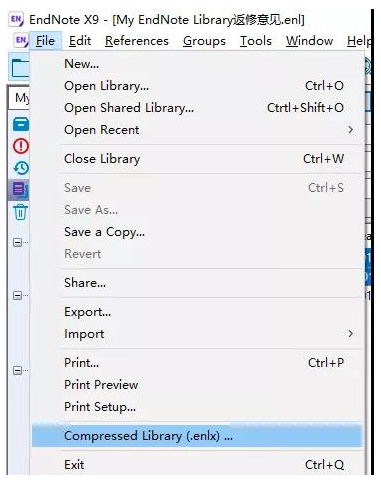Image resolution: width=381 pixels, height=484 pixels.
Task: Open the Recently Added clock icon
Action: coord(21,168)
